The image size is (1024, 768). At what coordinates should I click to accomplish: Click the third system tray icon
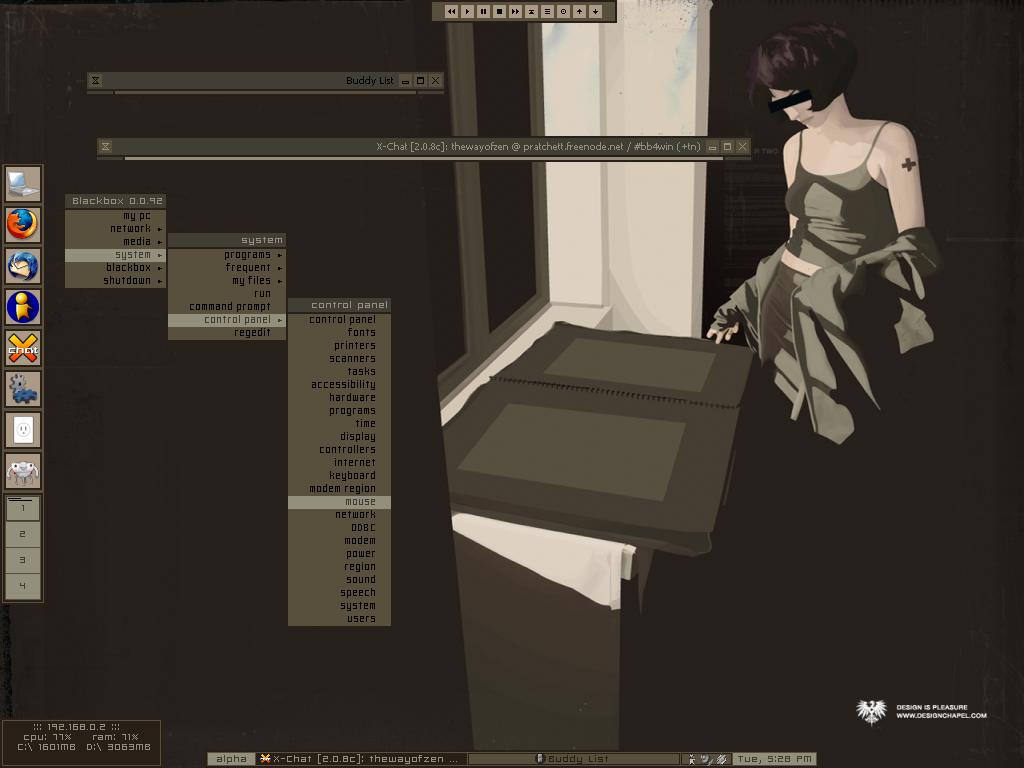click(x=722, y=759)
